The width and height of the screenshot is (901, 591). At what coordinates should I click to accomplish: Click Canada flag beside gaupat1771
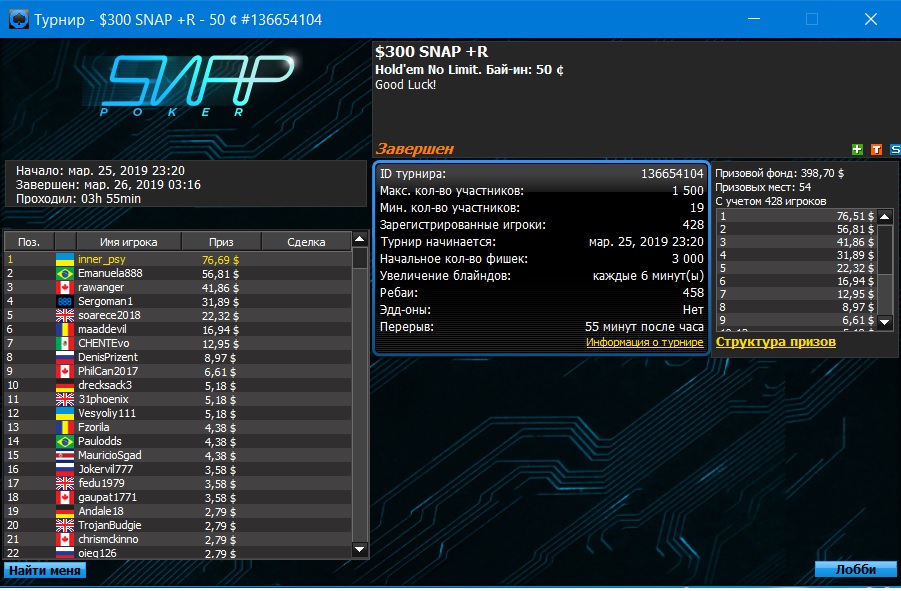65,497
